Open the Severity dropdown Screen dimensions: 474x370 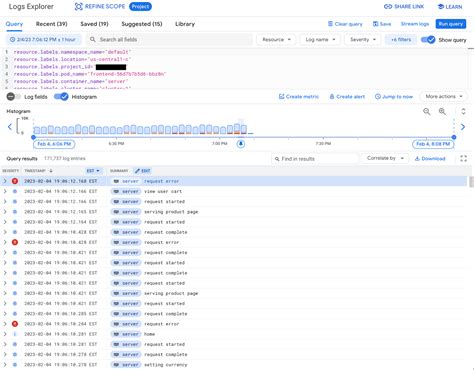pos(363,40)
